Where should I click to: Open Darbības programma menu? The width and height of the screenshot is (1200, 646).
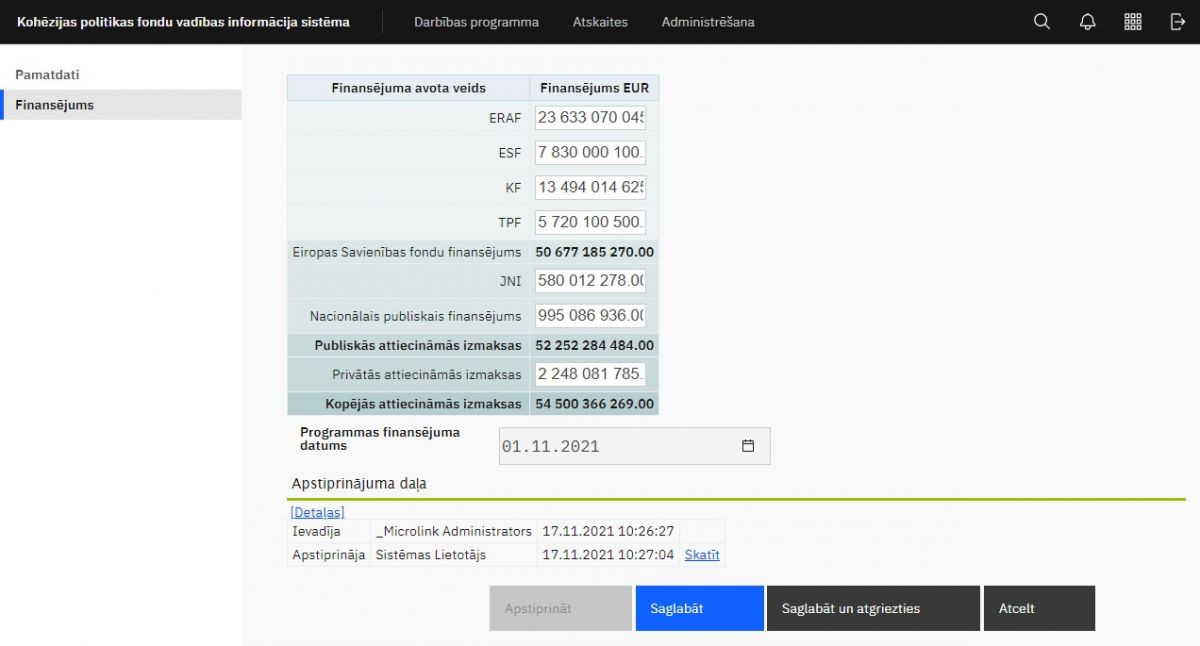[x=476, y=22]
